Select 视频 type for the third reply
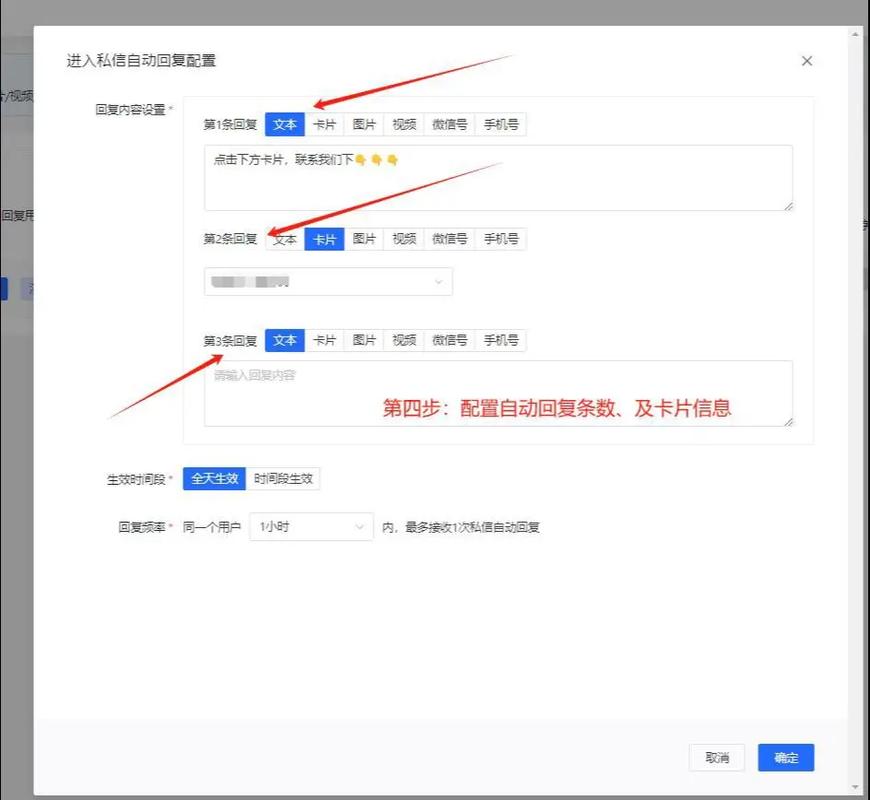Image resolution: width=870 pixels, height=800 pixels. [403, 340]
